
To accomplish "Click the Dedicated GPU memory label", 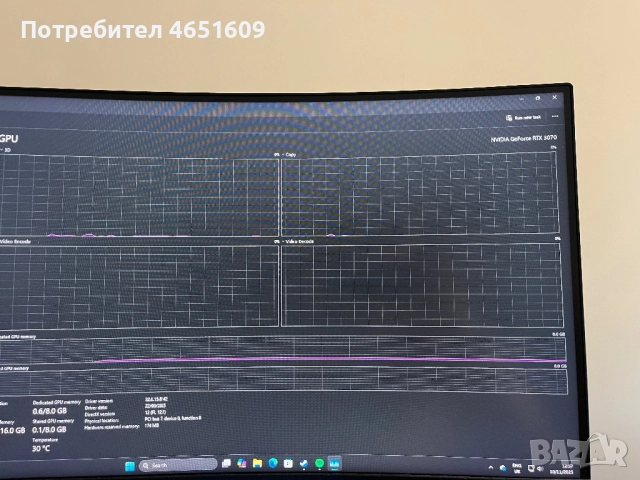I will click(57, 402).
